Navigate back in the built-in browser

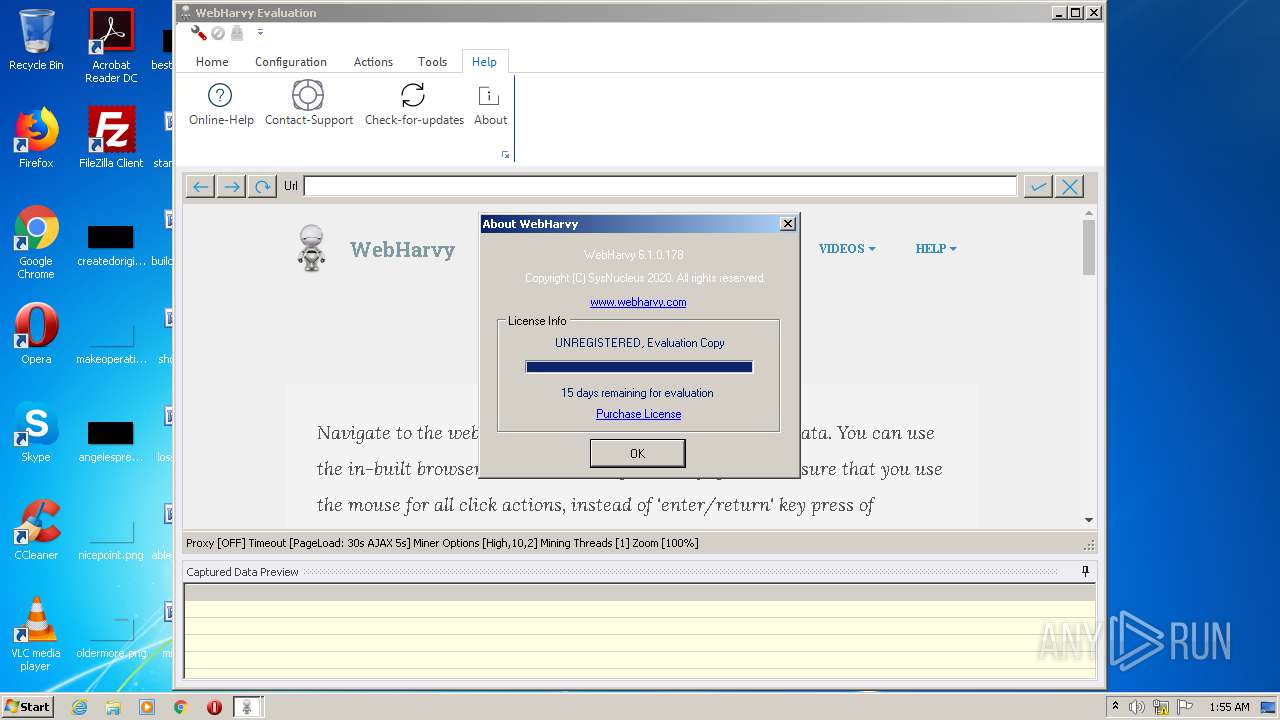click(200, 186)
